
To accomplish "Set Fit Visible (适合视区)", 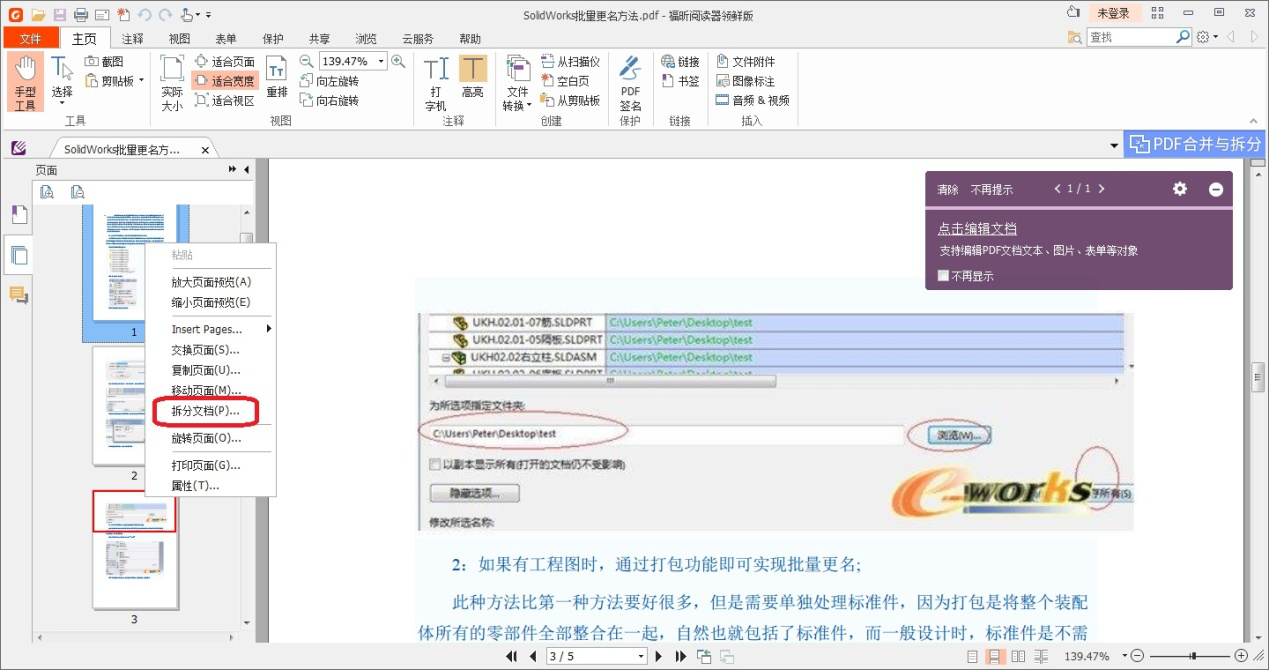I will pos(224,100).
